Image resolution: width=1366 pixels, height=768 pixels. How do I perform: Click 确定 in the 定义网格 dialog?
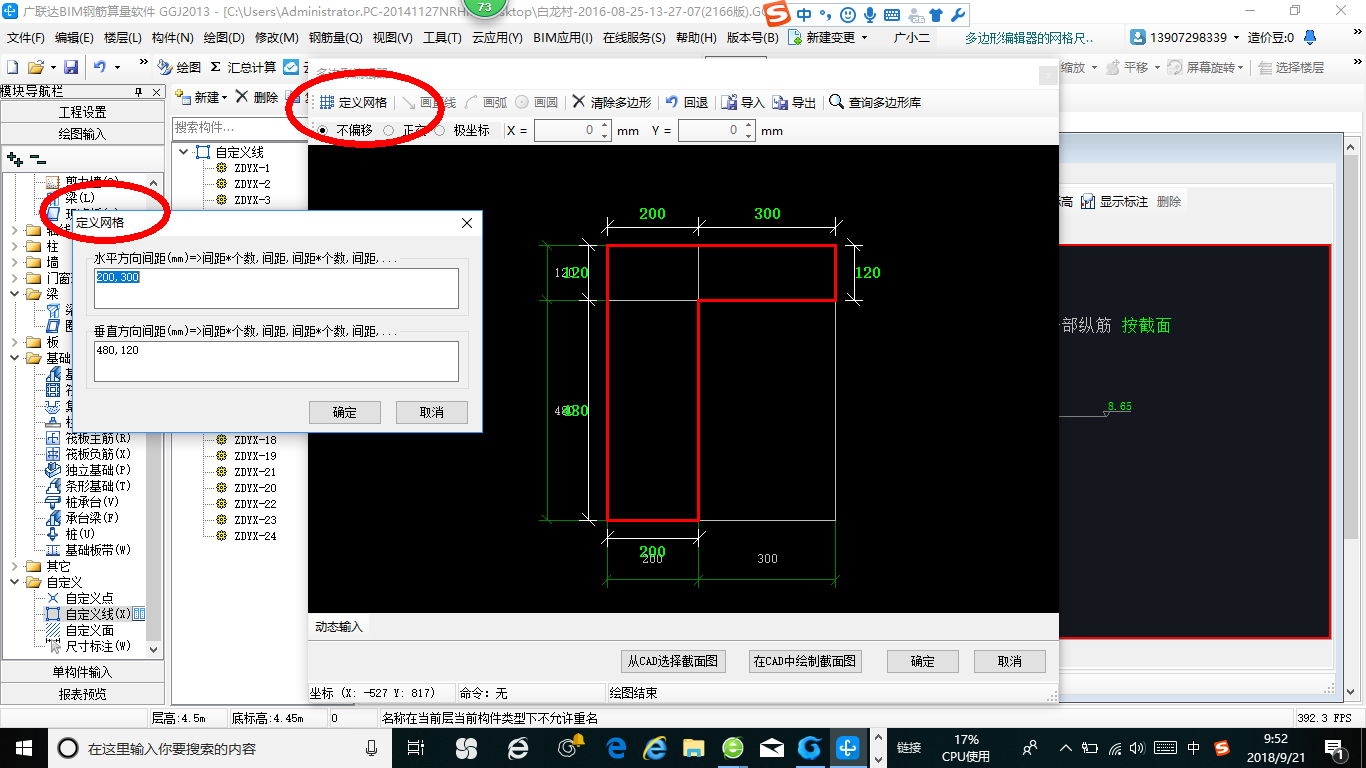coord(345,412)
